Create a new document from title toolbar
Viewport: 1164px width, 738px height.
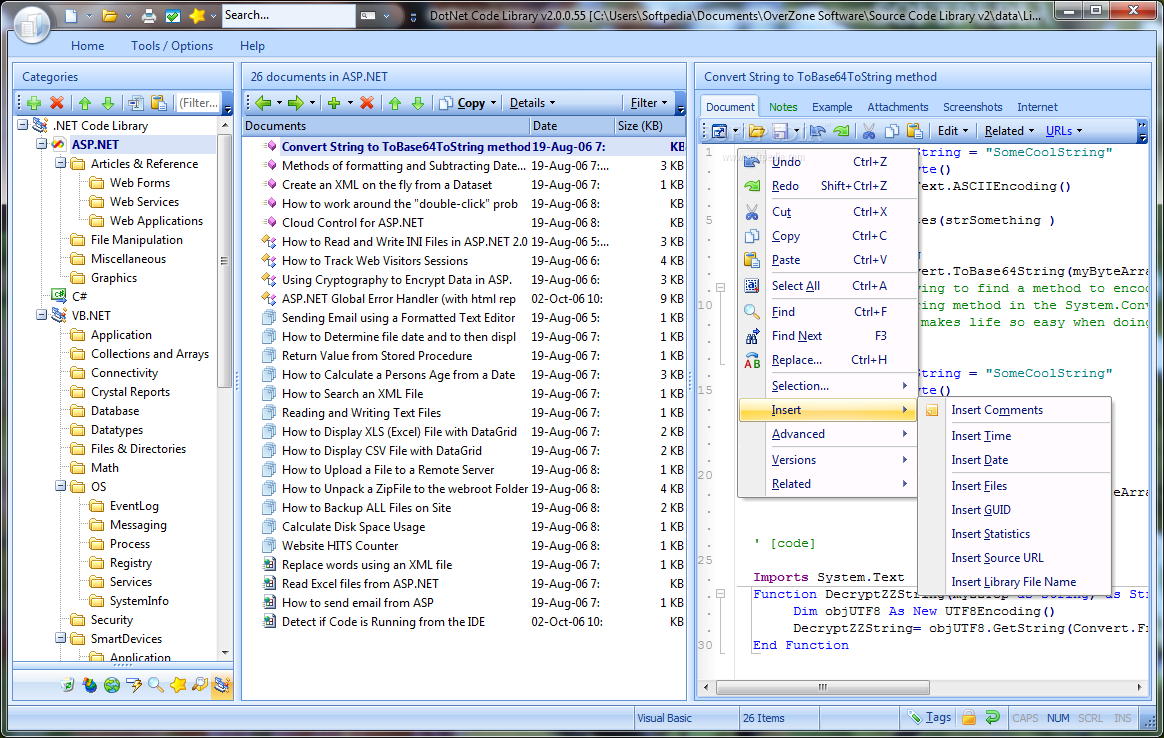tap(71, 15)
